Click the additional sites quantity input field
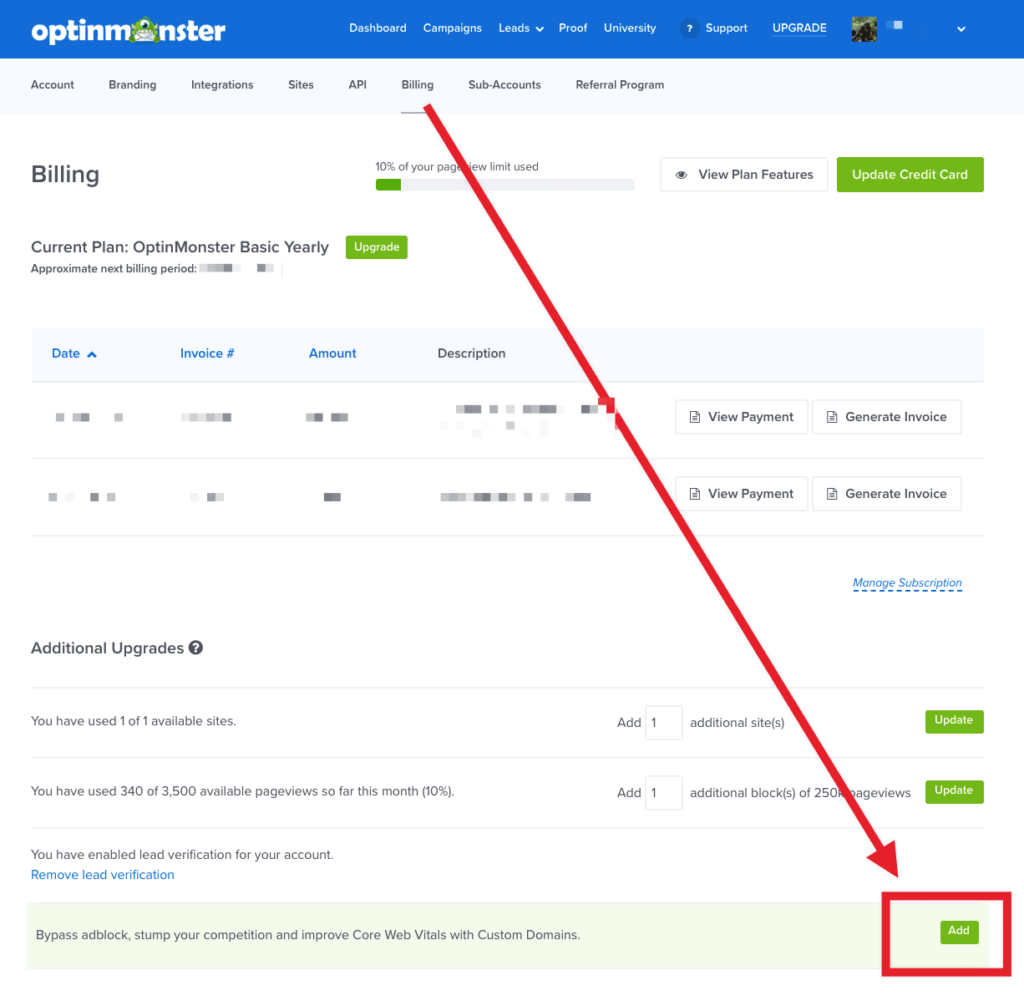Image resolution: width=1024 pixels, height=1001 pixels. click(x=664, y=722)
